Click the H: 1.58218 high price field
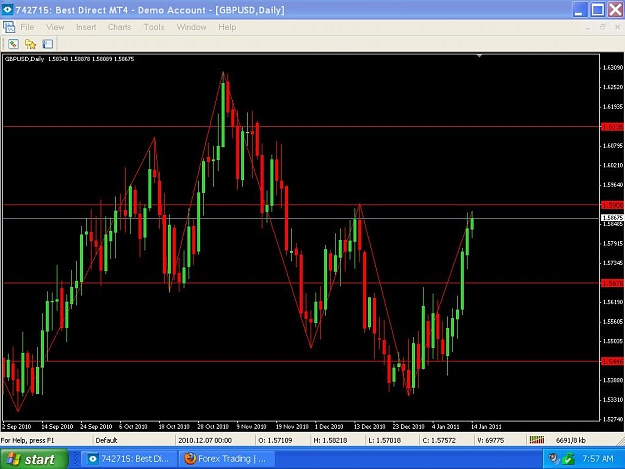The width and height of the screenshot is (625, 469). pyautogui.click(x=330, y=440)
